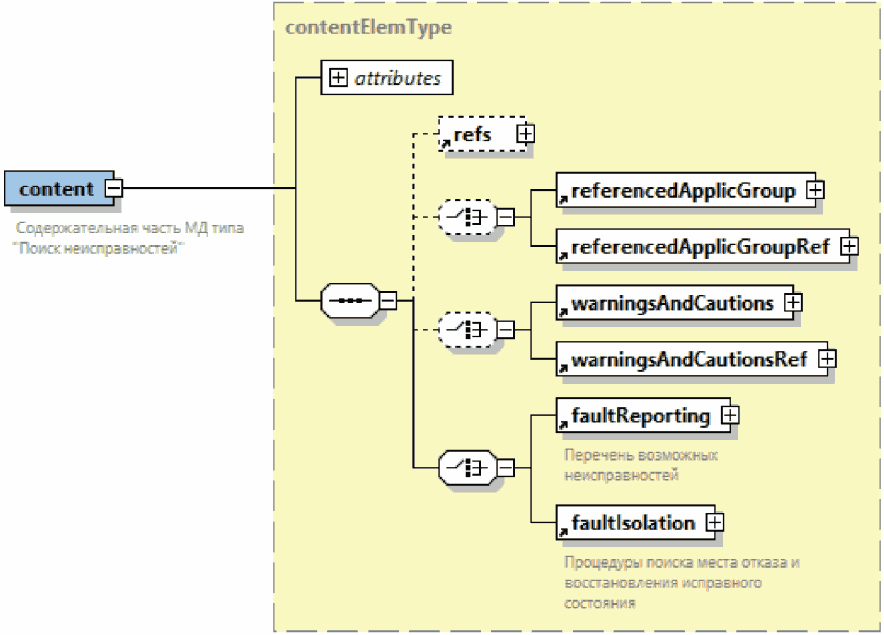This screenshot has height=635, width=884.
Task: Expand the faultReporting element
Action: point(730,414)
